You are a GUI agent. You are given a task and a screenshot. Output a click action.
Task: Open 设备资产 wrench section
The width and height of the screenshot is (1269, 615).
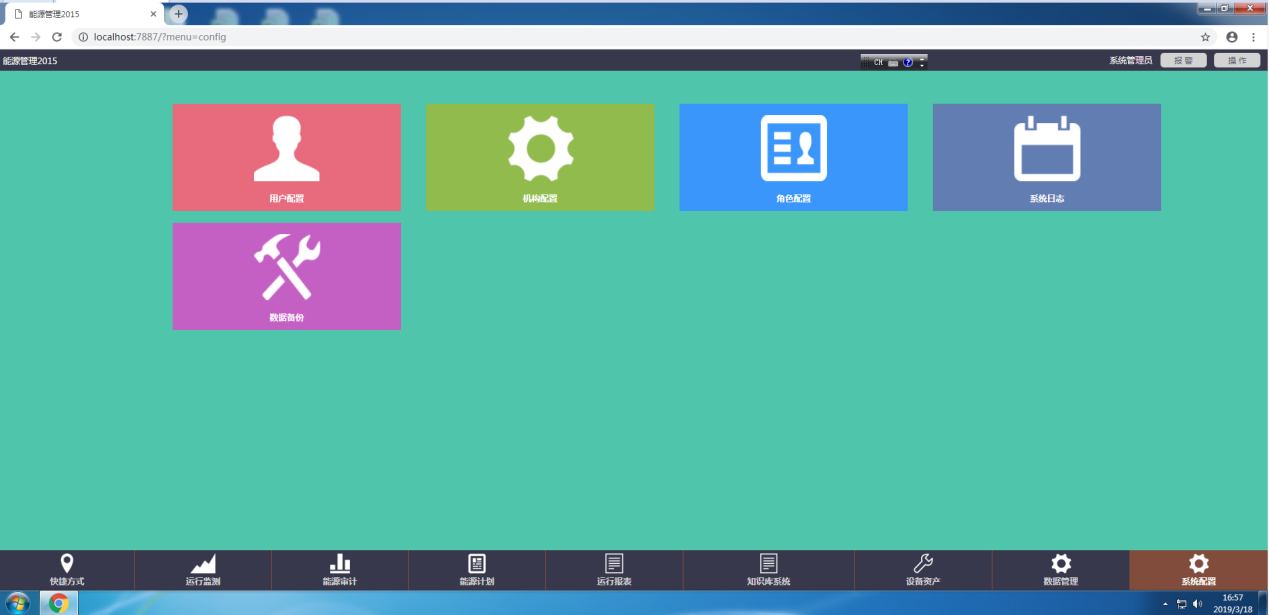tap(923, 570)
